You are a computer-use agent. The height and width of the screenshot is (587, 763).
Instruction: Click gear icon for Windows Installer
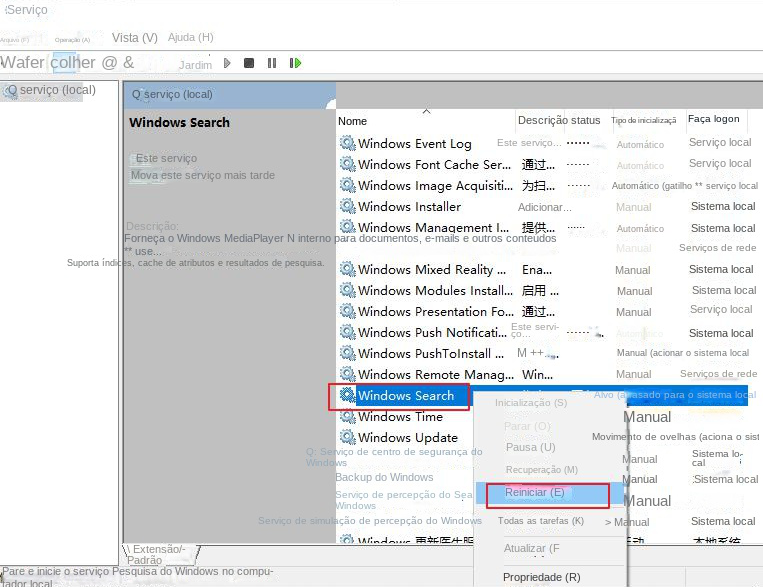(x=347, y=206)
